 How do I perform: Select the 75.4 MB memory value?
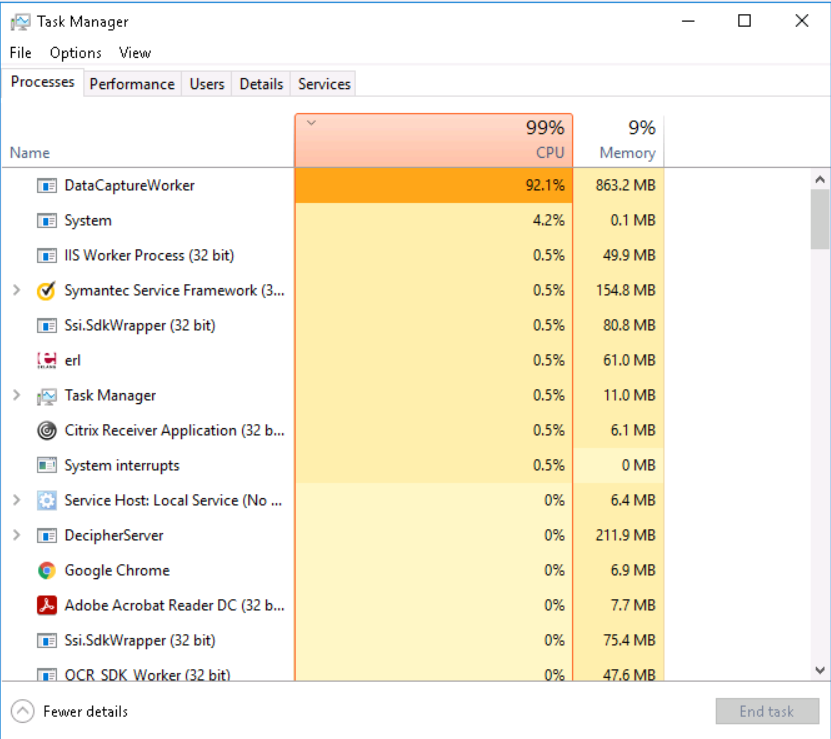click(x=629, y=640)
